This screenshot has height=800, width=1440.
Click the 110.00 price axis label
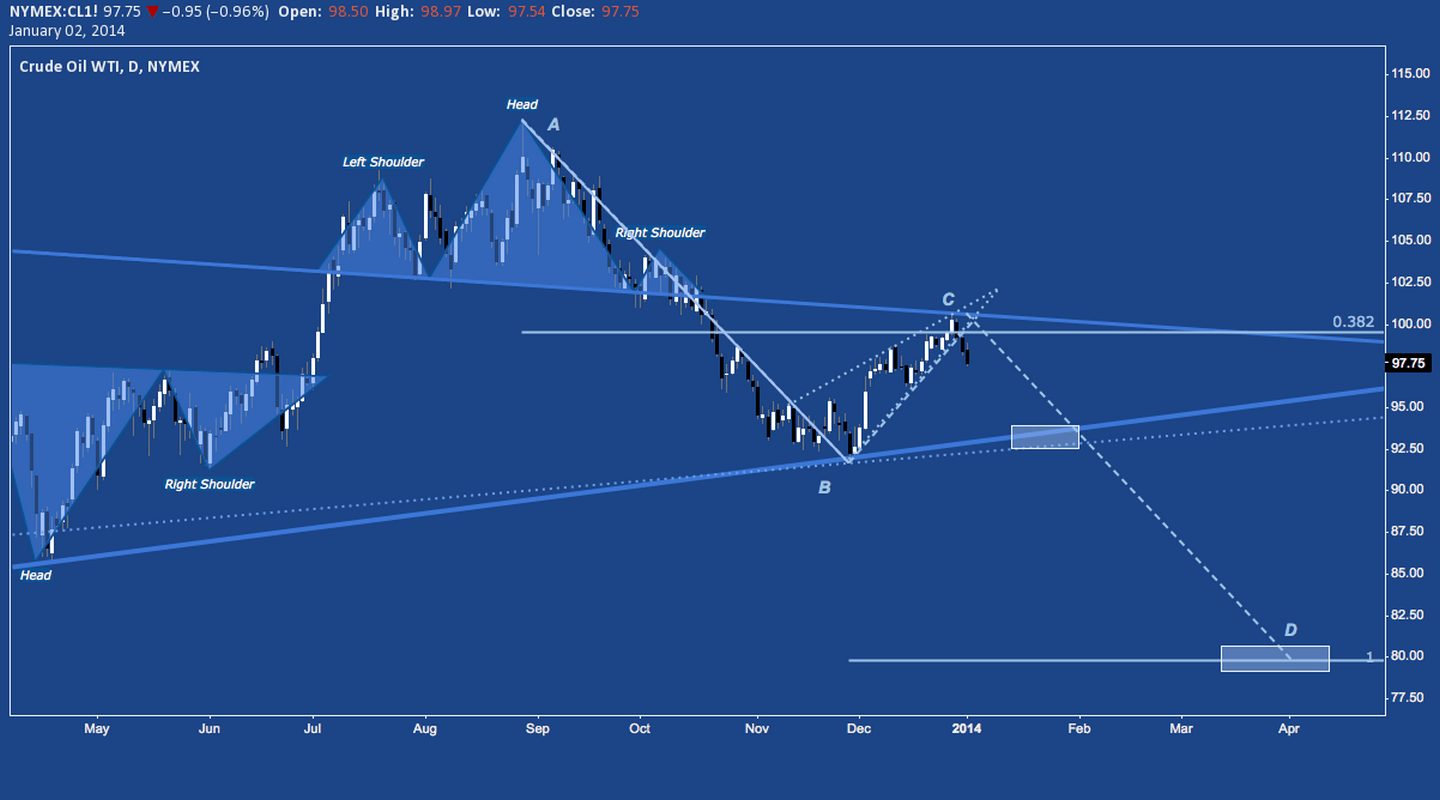[1410, 157]
